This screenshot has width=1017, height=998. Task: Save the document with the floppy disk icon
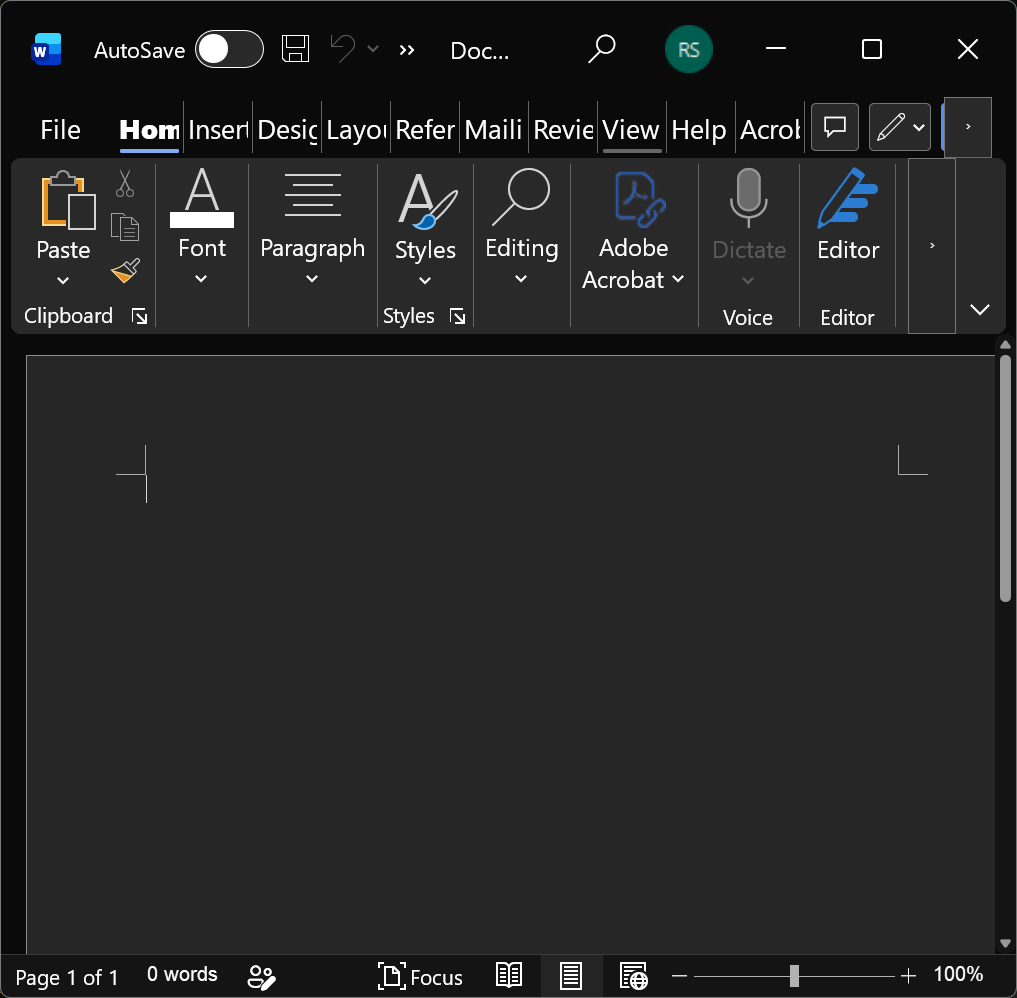tap(295, 49)
